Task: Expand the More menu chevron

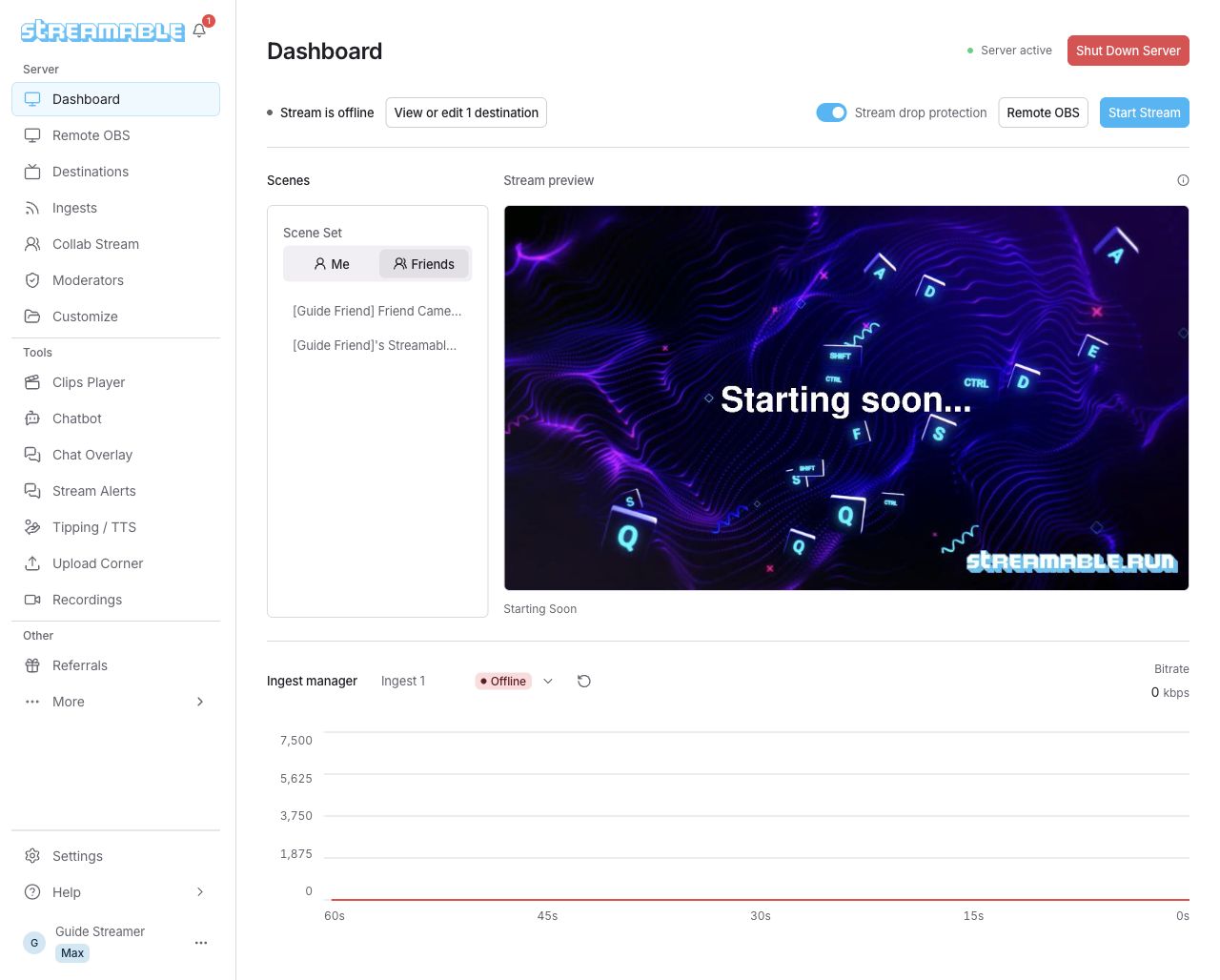Action: [x=200, y=702]
